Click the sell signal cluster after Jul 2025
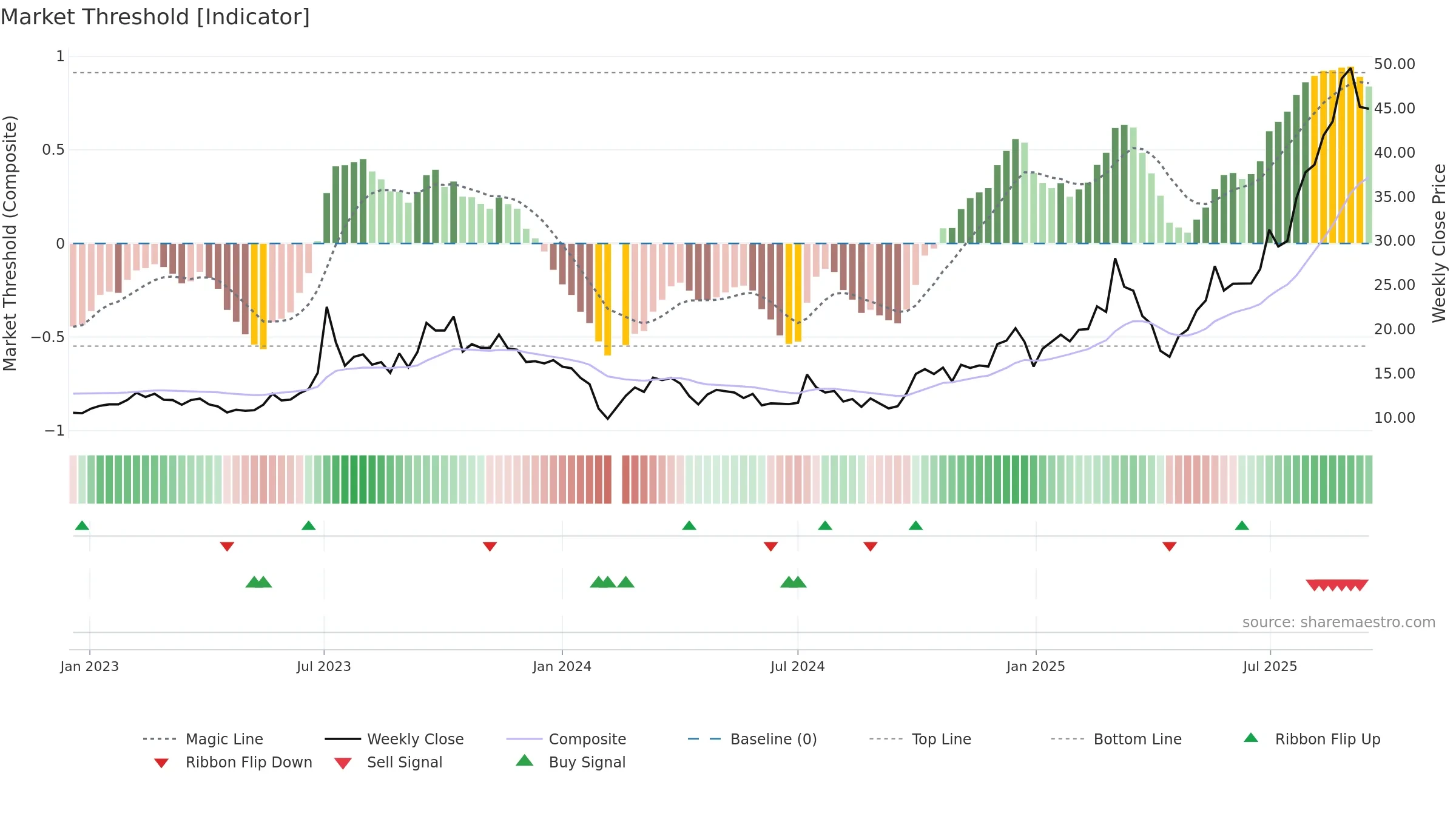Screen dimensions: 1456x819 click(1337, 585)
